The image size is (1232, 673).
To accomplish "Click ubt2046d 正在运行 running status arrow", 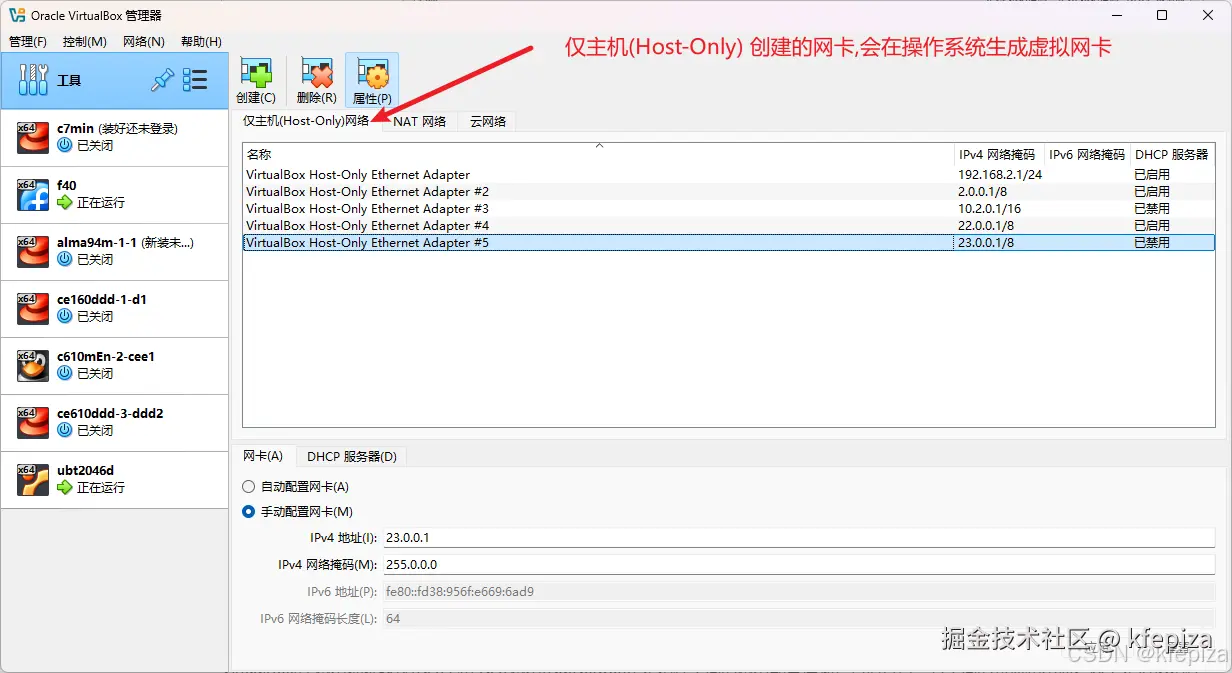I will tap(65, 487).
